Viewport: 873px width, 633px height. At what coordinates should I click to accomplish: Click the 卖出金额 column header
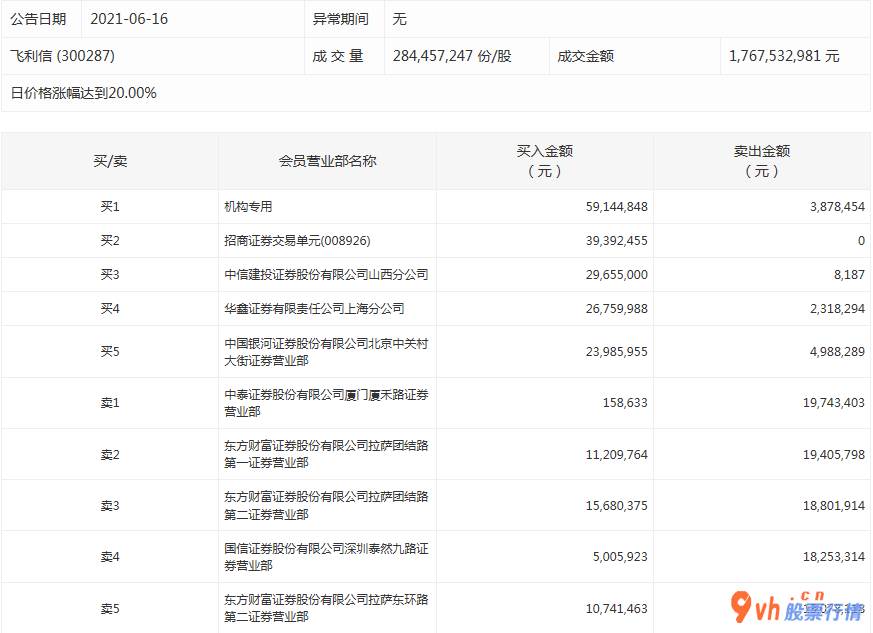pos(762,161)
